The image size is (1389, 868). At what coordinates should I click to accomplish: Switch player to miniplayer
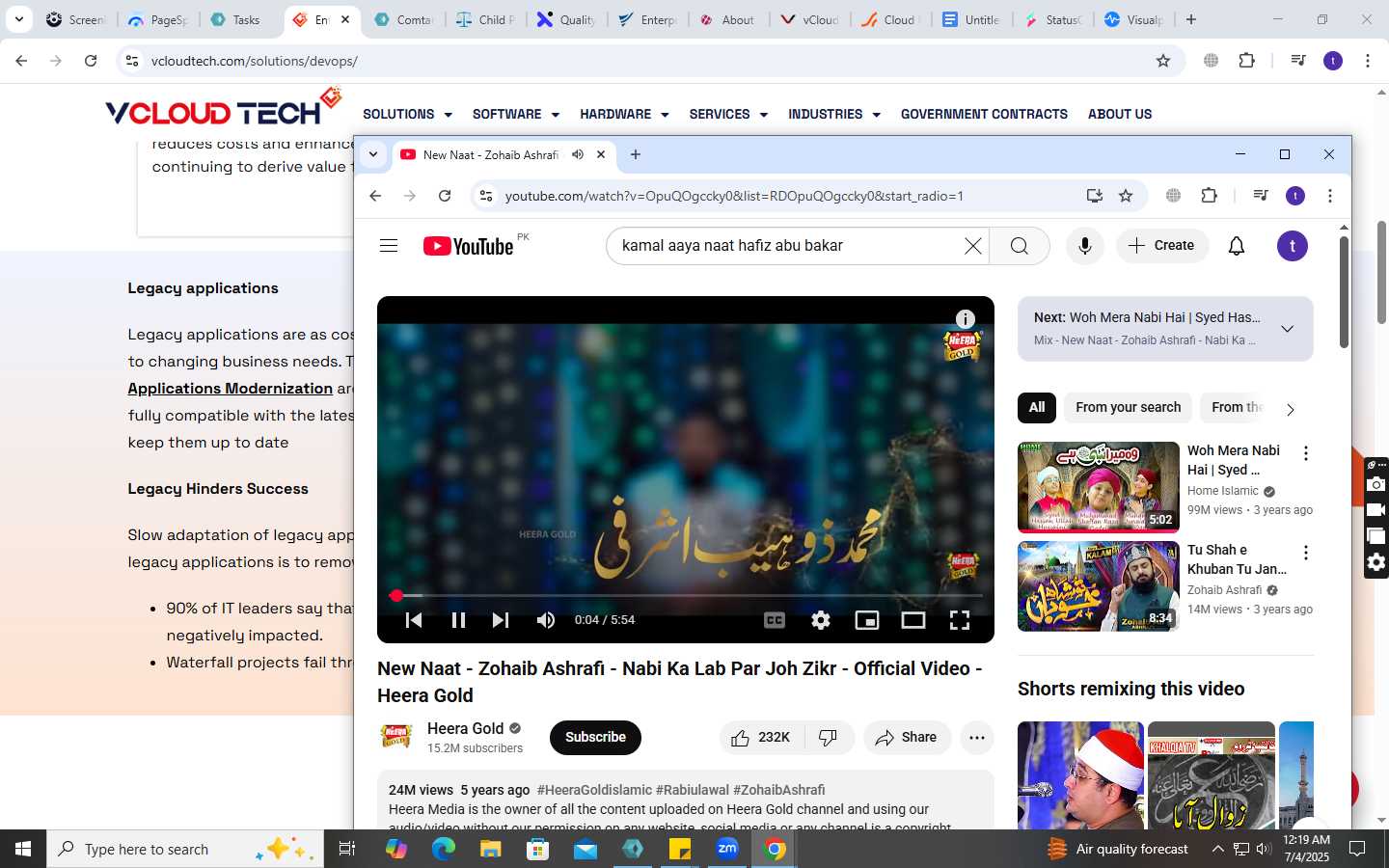867,620
